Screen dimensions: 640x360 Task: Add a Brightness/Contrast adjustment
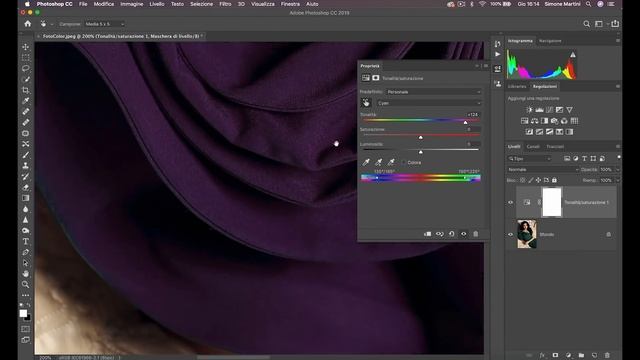point(529,110)
